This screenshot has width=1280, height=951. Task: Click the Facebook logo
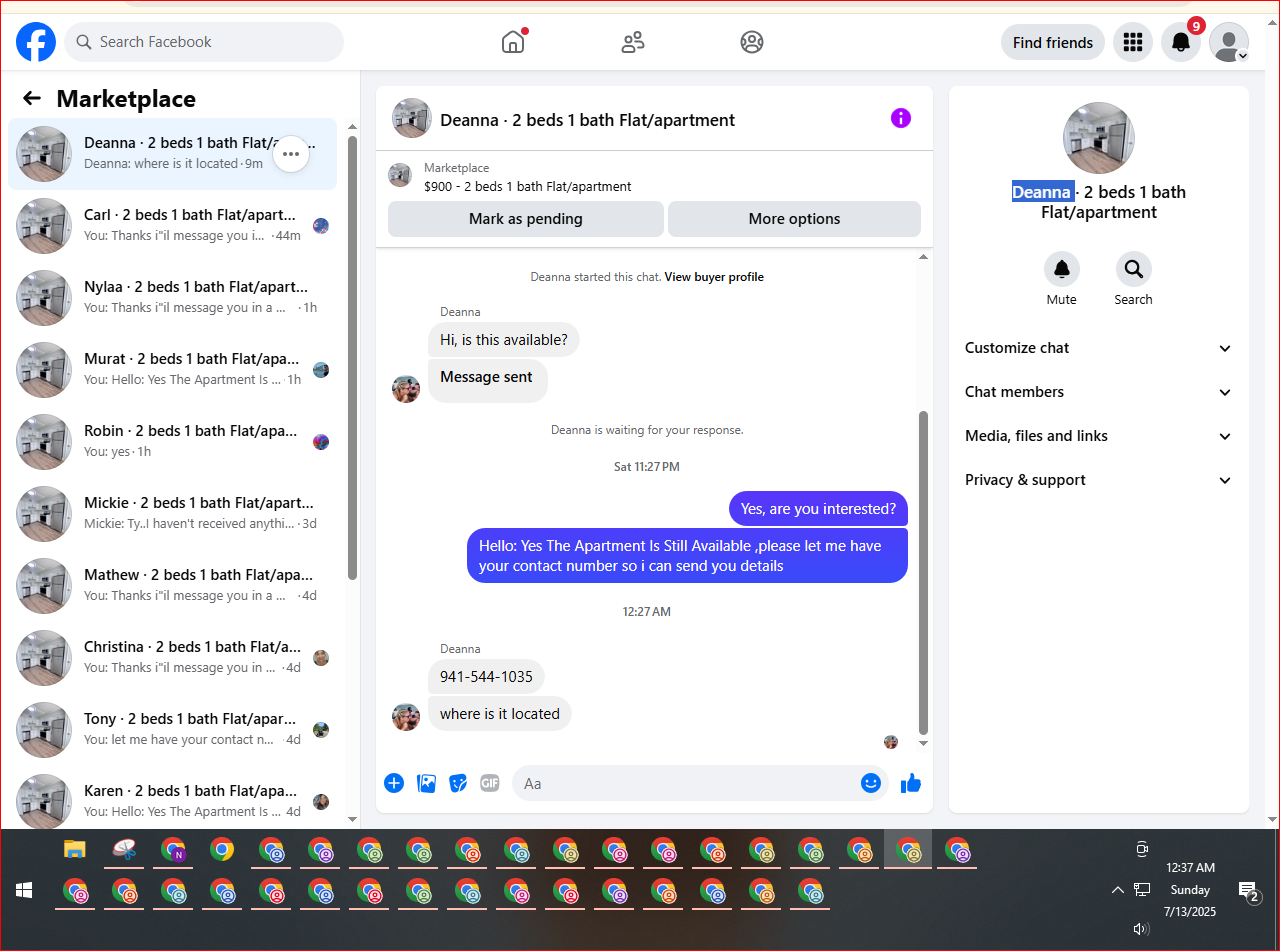click(36, 42)
